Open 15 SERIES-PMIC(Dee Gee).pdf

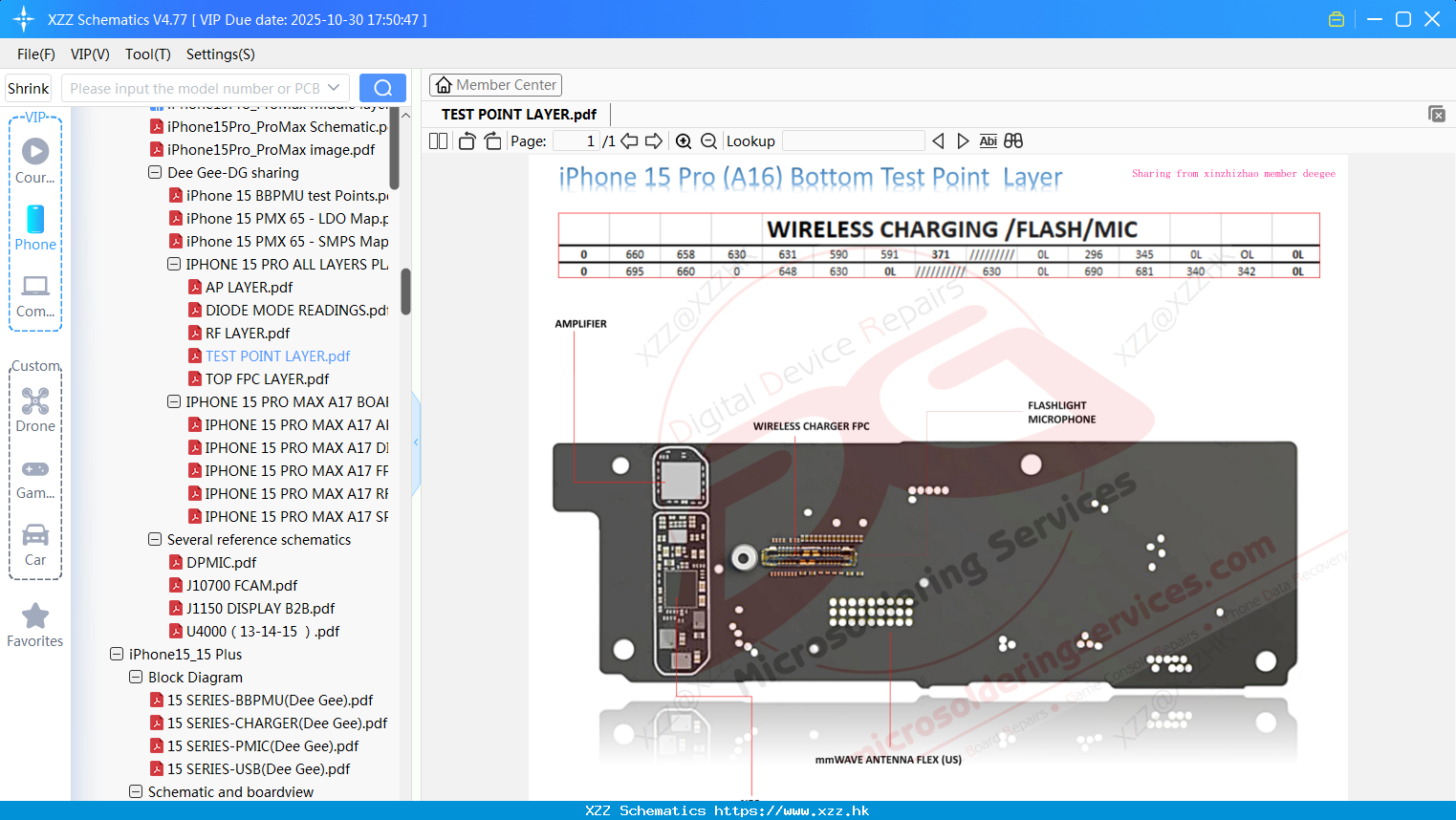pyautogui.click(x=263, y=746)
